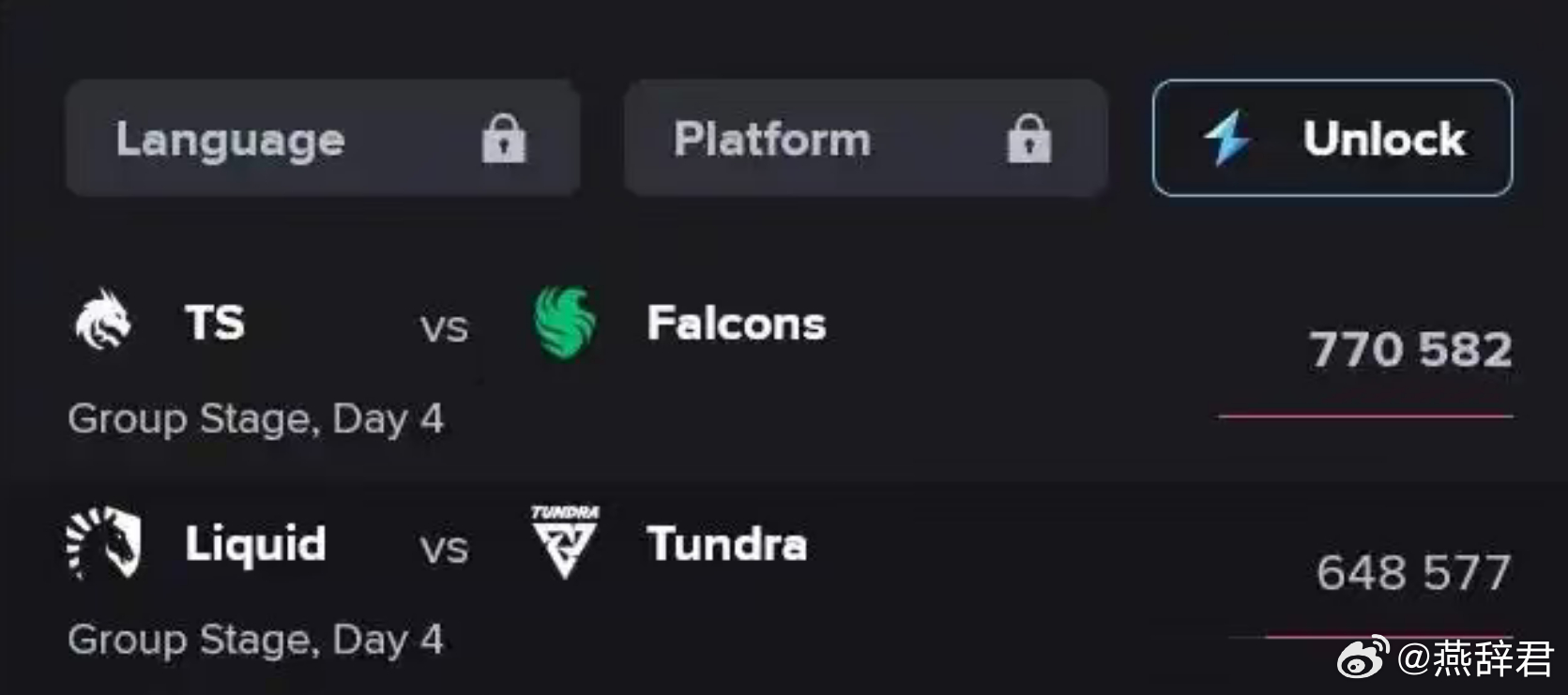
Task: Open the Platform filter dropdown
Action: 866,138
